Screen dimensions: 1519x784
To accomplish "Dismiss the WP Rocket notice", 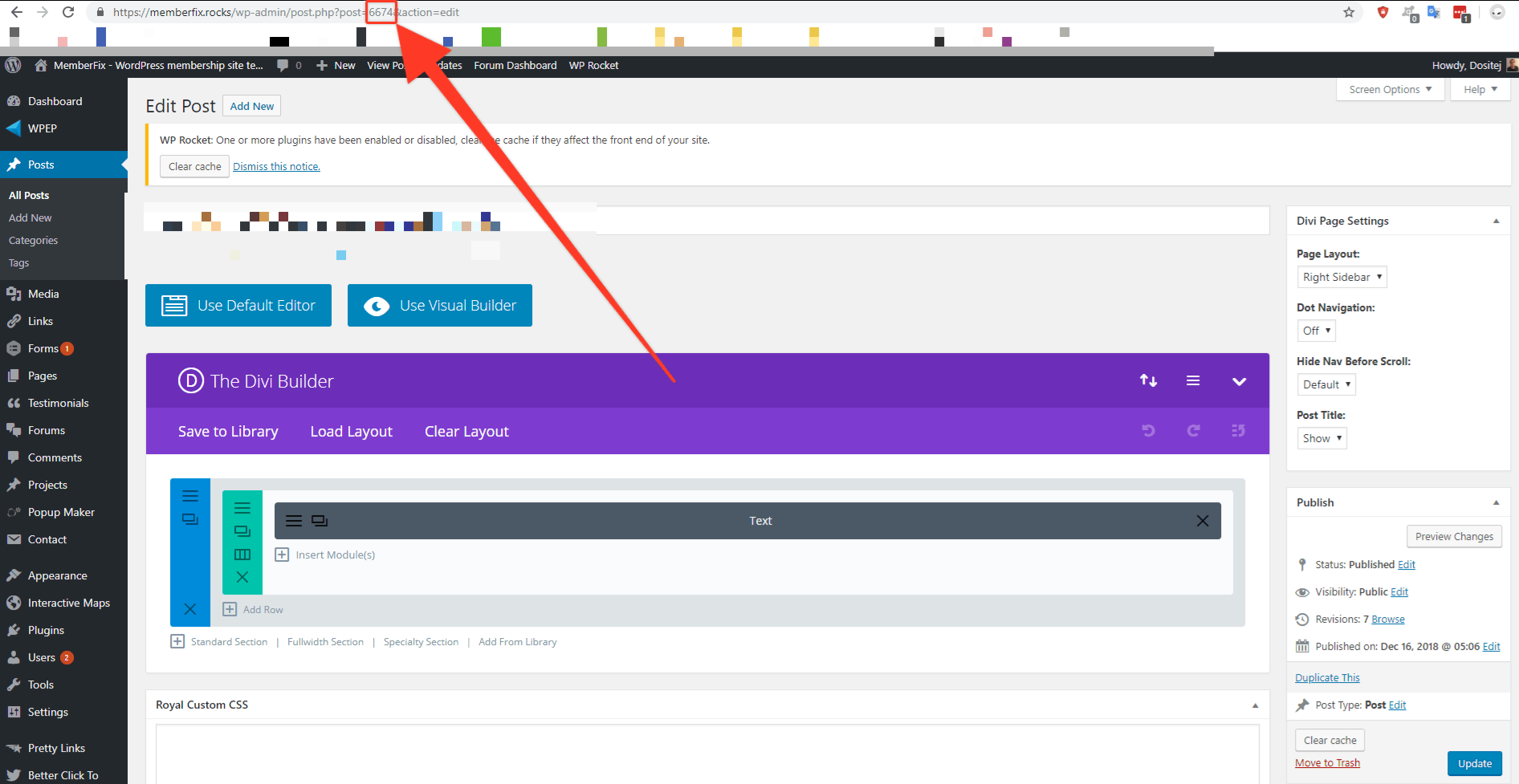I will point(276,166).
